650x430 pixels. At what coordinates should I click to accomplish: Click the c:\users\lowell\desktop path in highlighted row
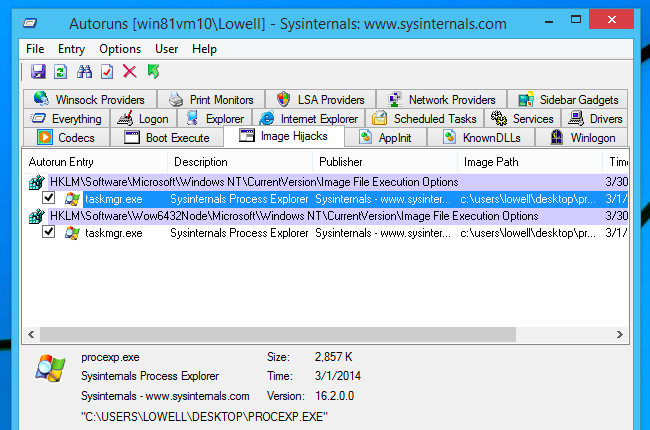coord(528,199)
